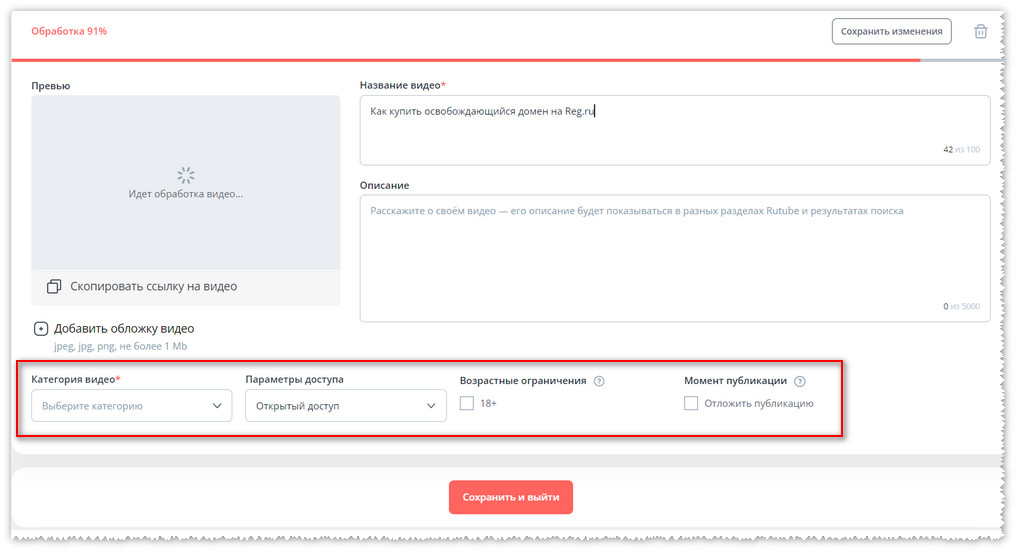
Task: Open the Выберите категорию dropdown
Action: click(131, 406)
